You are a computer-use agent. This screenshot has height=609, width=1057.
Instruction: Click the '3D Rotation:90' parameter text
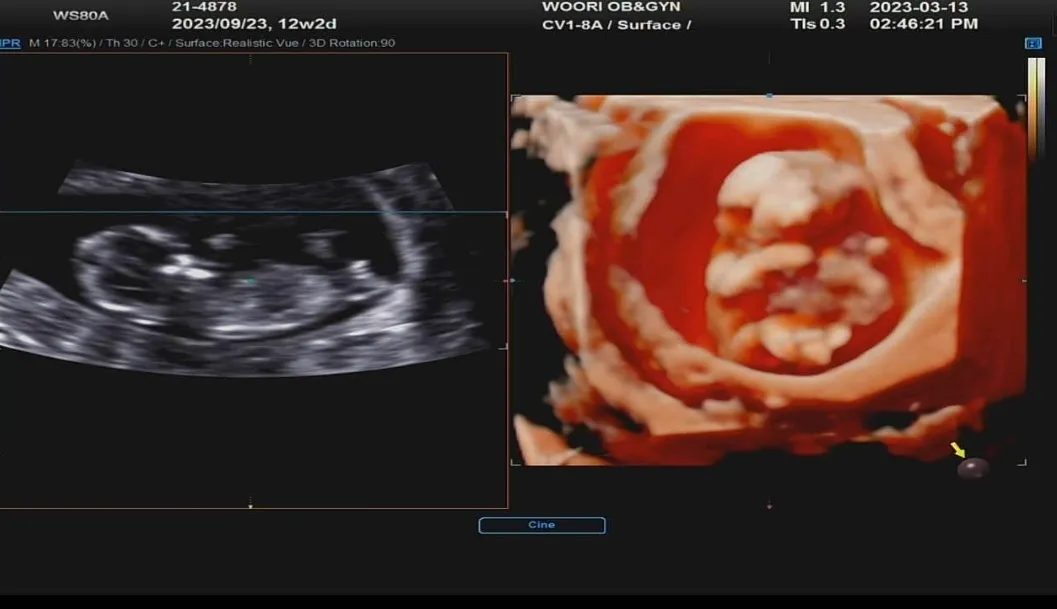pos(352,43)
